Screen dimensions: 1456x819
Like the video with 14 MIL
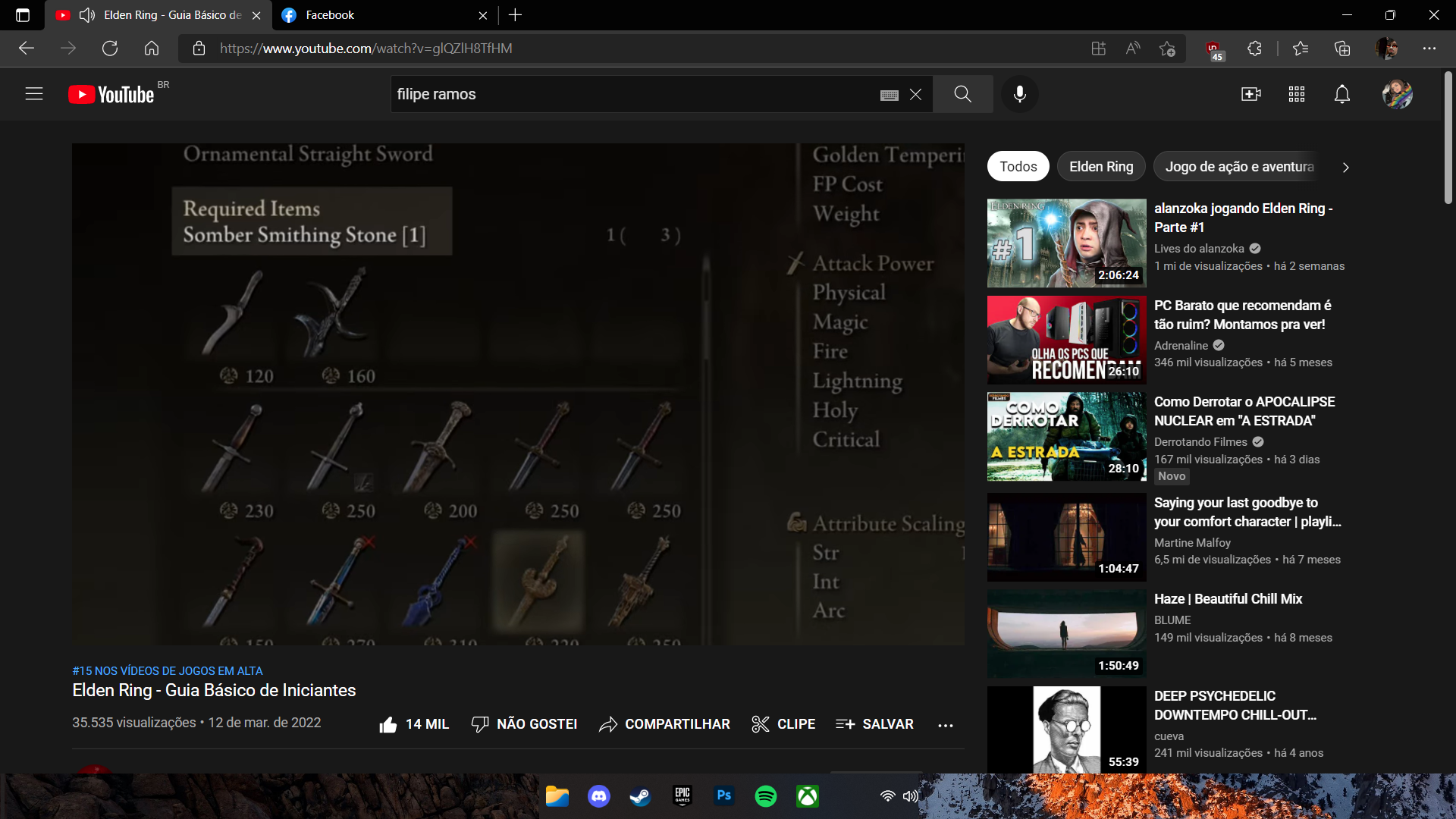click(414, 724)
